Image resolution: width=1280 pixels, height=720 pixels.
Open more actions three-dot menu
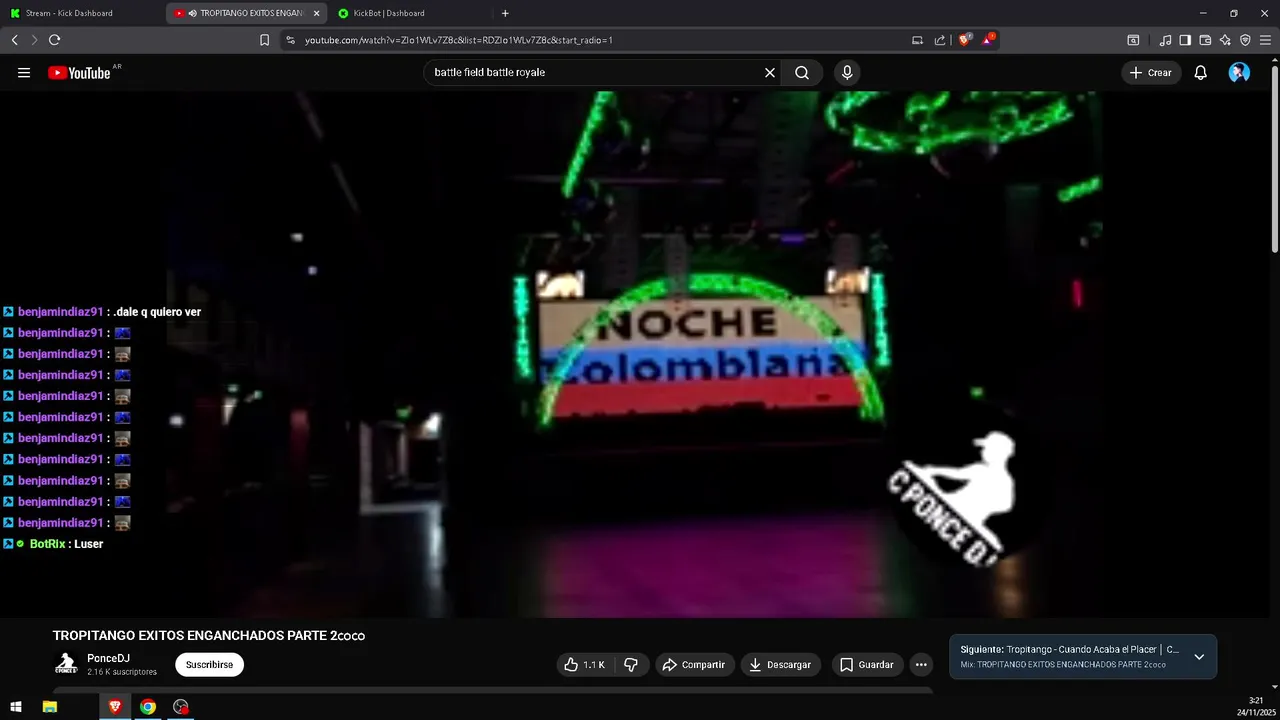click(x=921, y=665)
